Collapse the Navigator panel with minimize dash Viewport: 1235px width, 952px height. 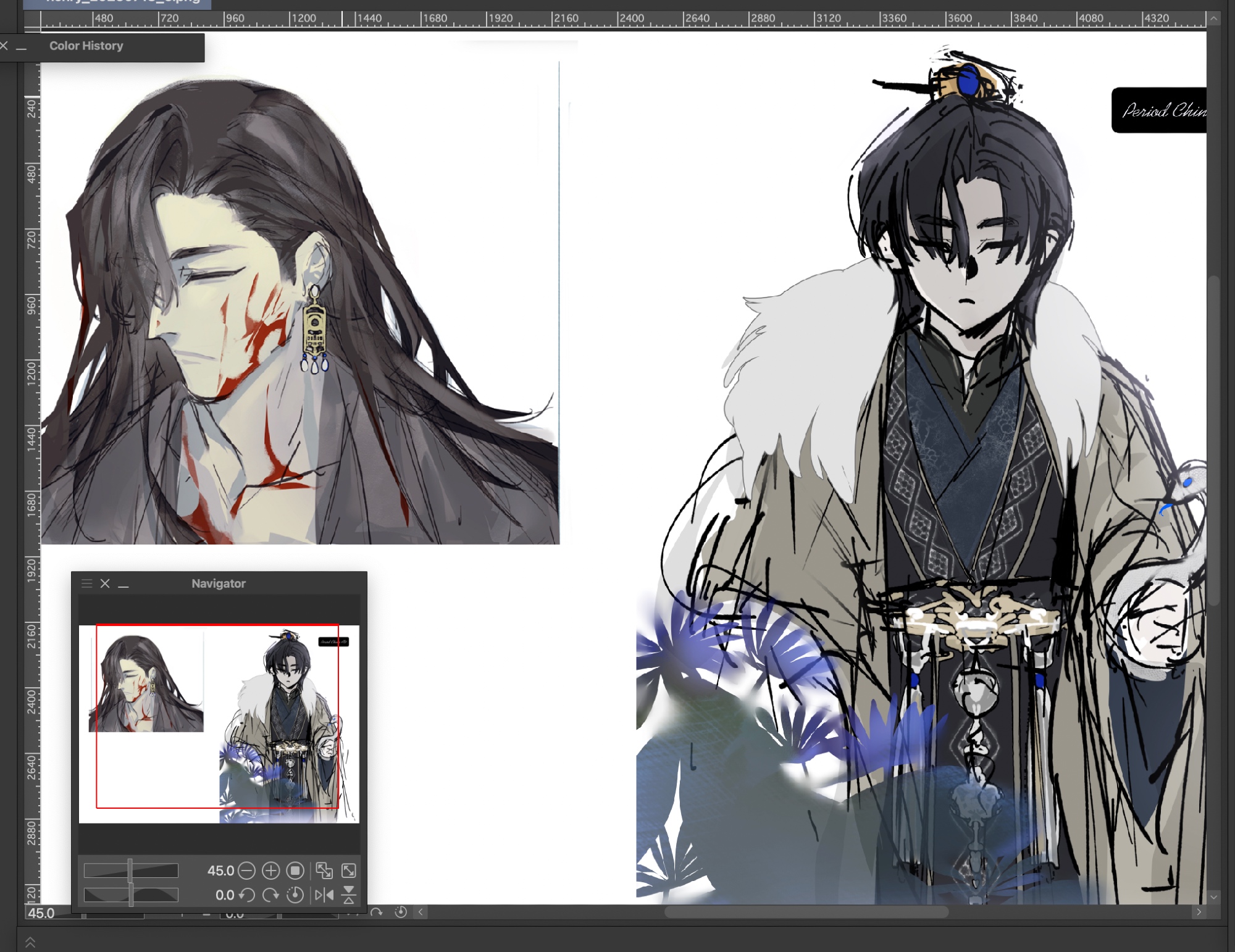pos(124,584)
